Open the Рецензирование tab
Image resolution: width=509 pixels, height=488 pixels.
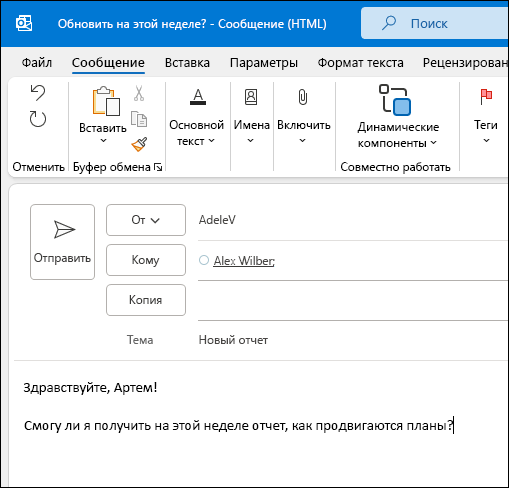pos(465,63)
